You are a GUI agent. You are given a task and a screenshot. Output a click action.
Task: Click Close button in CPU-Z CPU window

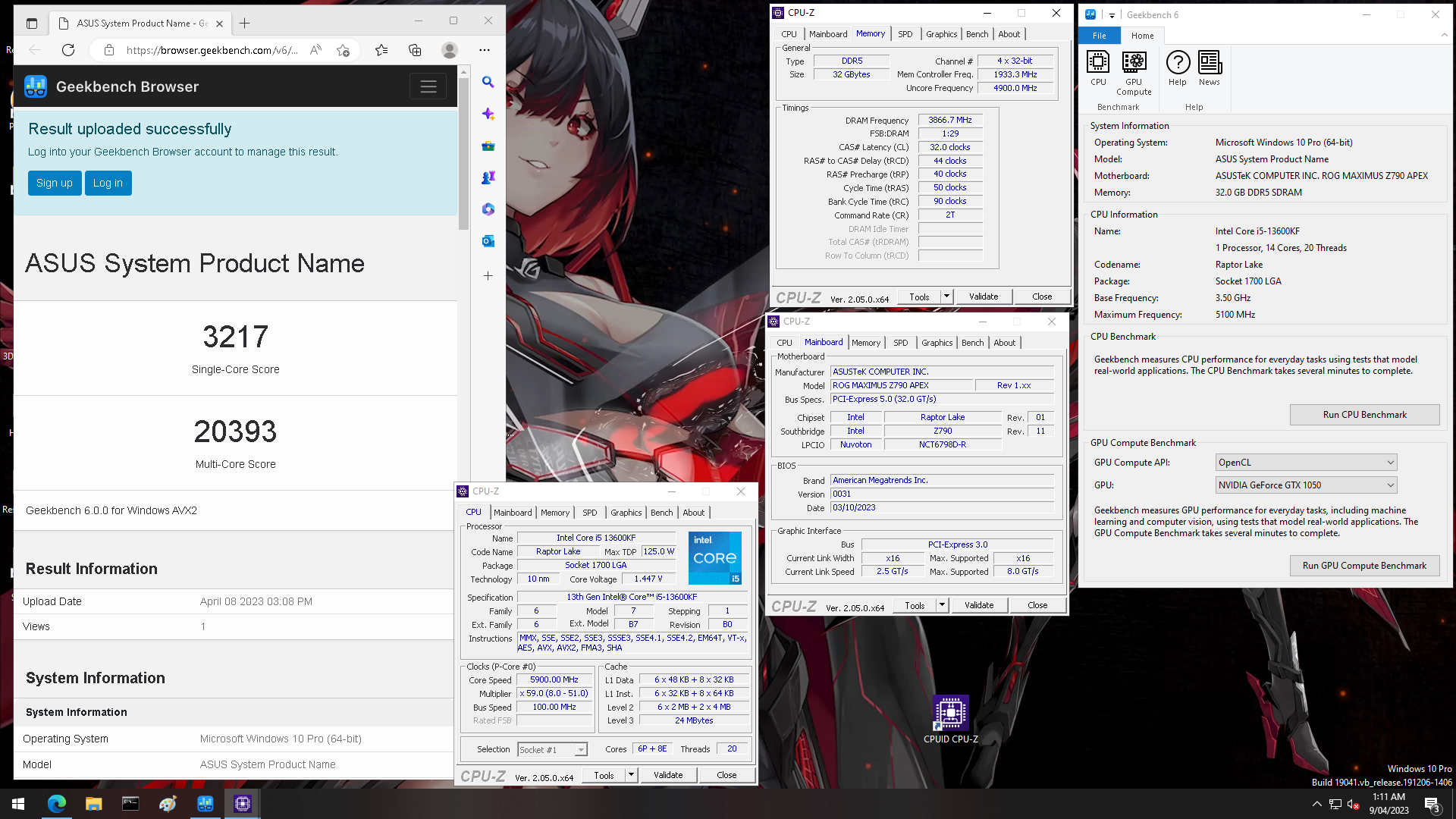click(726, 775)
